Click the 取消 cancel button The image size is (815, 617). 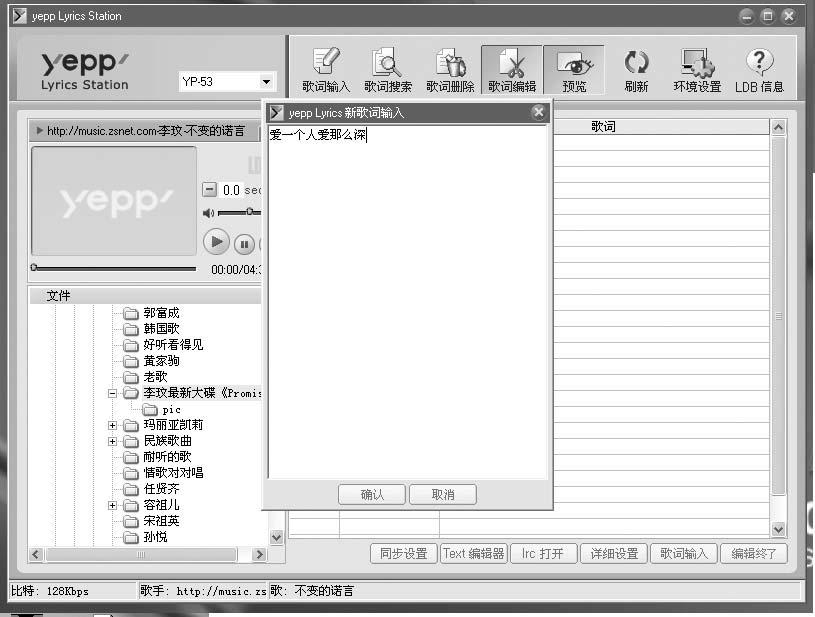coord(443,494)
